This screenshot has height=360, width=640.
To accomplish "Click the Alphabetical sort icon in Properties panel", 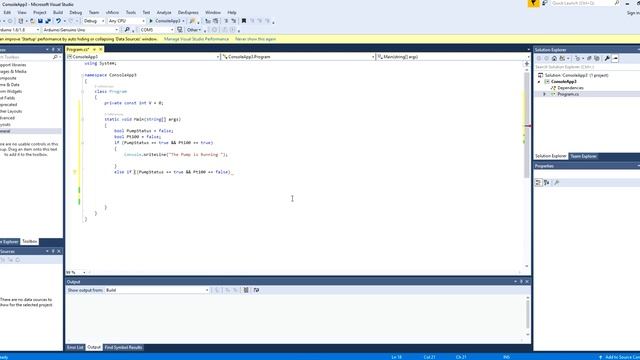I will [x=547, y=182].
